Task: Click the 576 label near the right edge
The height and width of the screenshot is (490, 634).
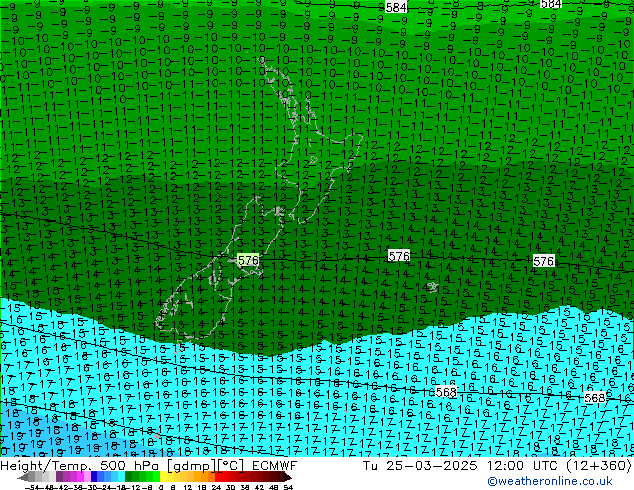Action: [x=543, y=261]
